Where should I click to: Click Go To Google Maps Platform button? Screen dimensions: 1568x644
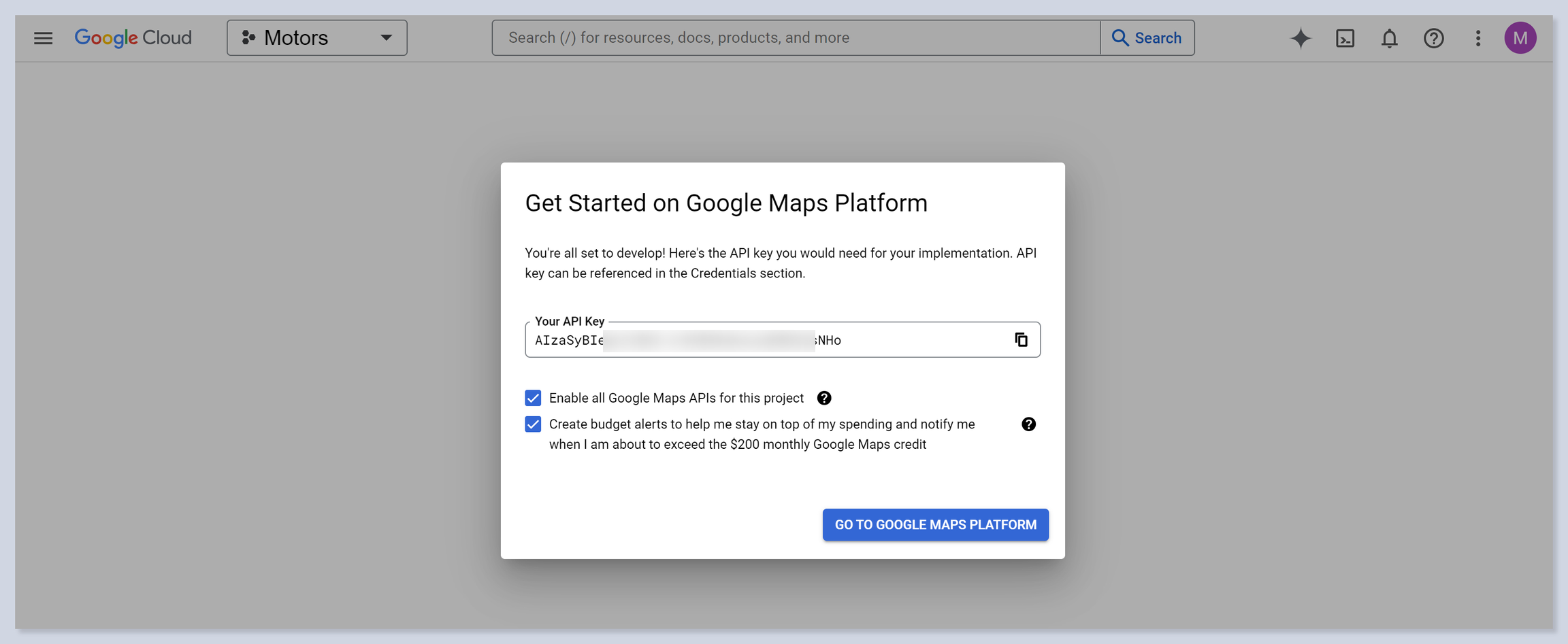click(935, 525)
